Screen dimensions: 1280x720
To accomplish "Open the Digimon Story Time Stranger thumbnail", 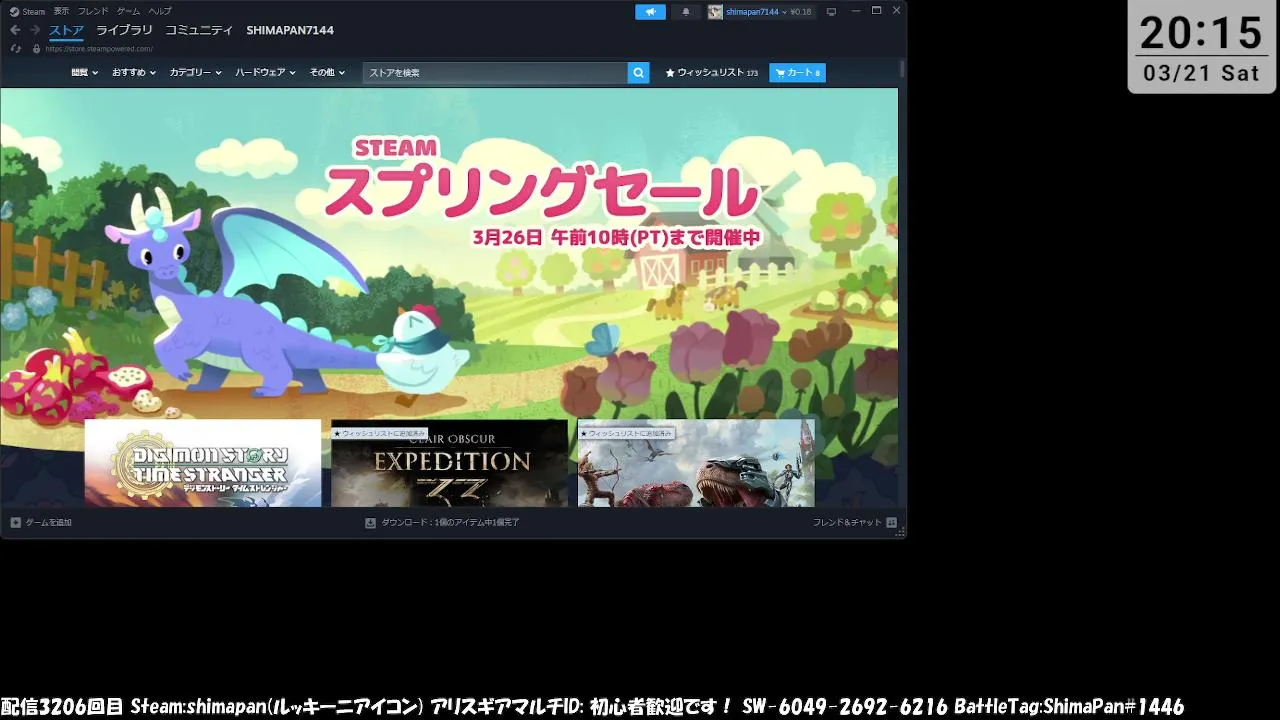I will point(203,463).
